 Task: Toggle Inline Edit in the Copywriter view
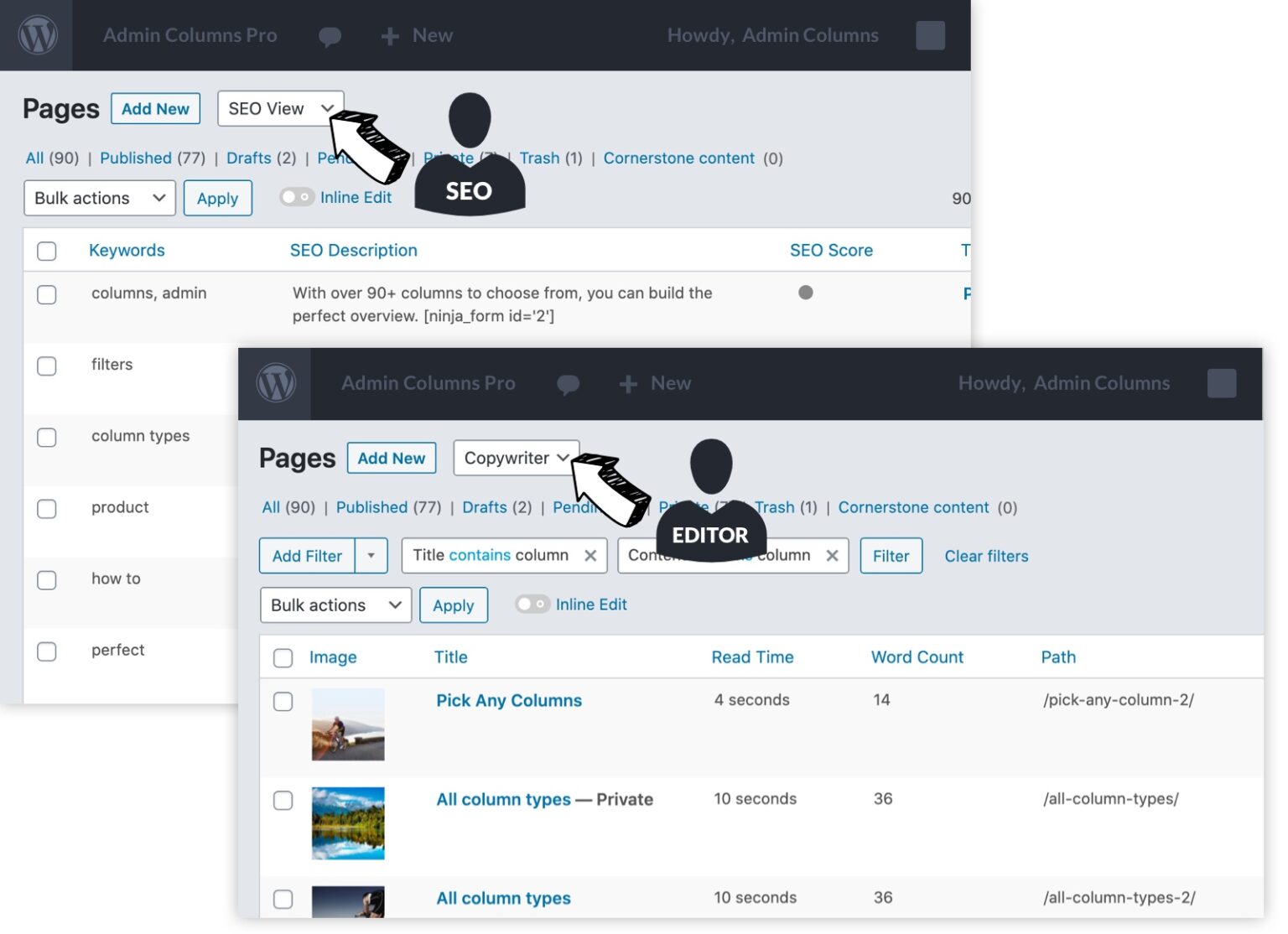point(532,604)
